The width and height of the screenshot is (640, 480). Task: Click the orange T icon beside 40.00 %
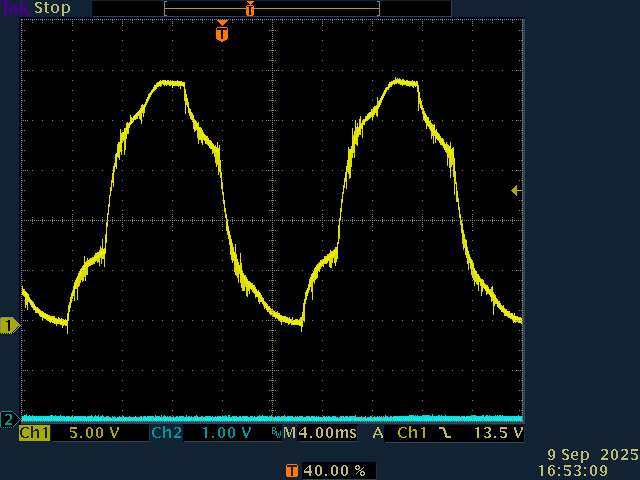click(291, 470)
